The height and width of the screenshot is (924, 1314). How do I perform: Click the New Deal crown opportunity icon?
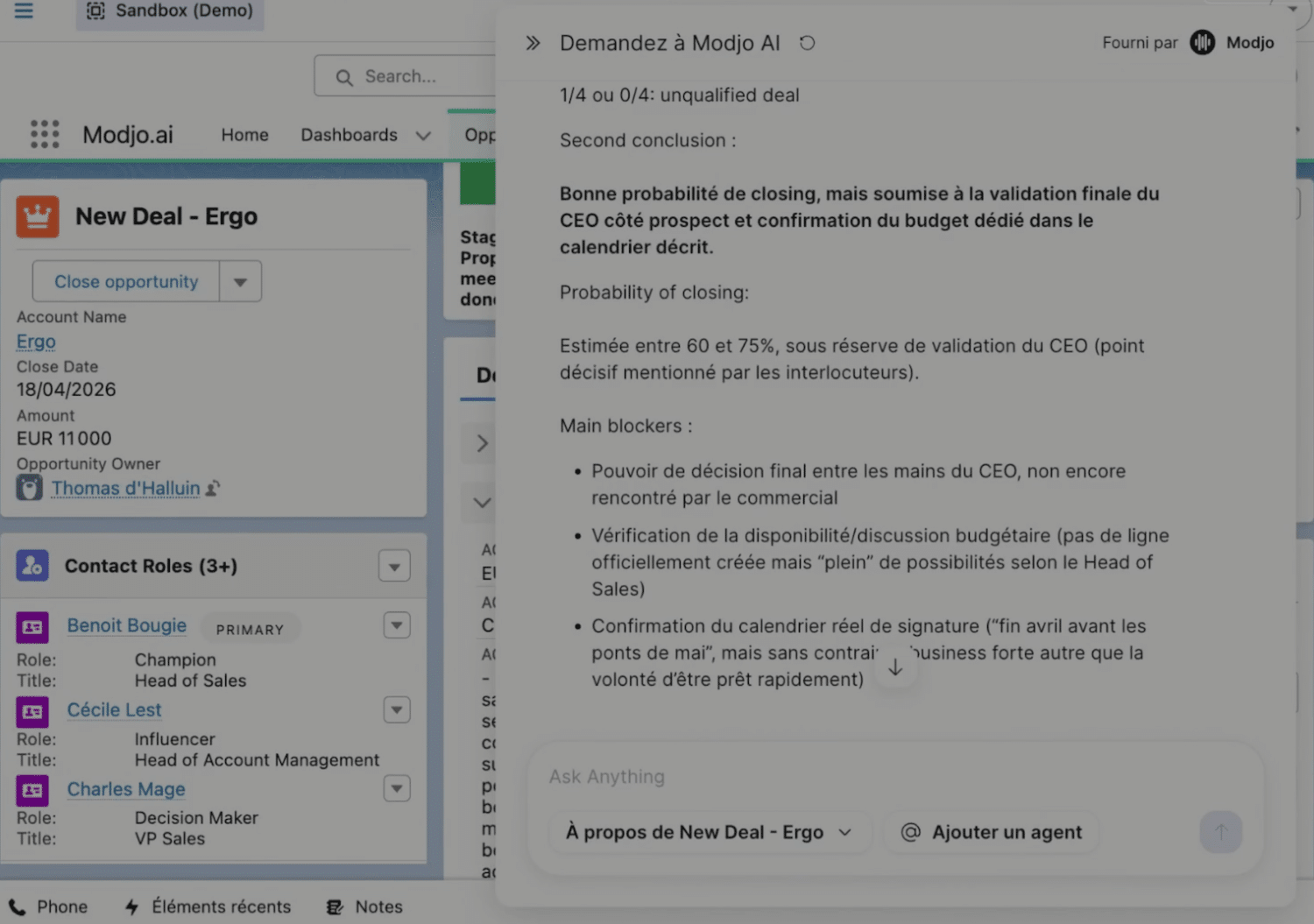click(38, 216)
